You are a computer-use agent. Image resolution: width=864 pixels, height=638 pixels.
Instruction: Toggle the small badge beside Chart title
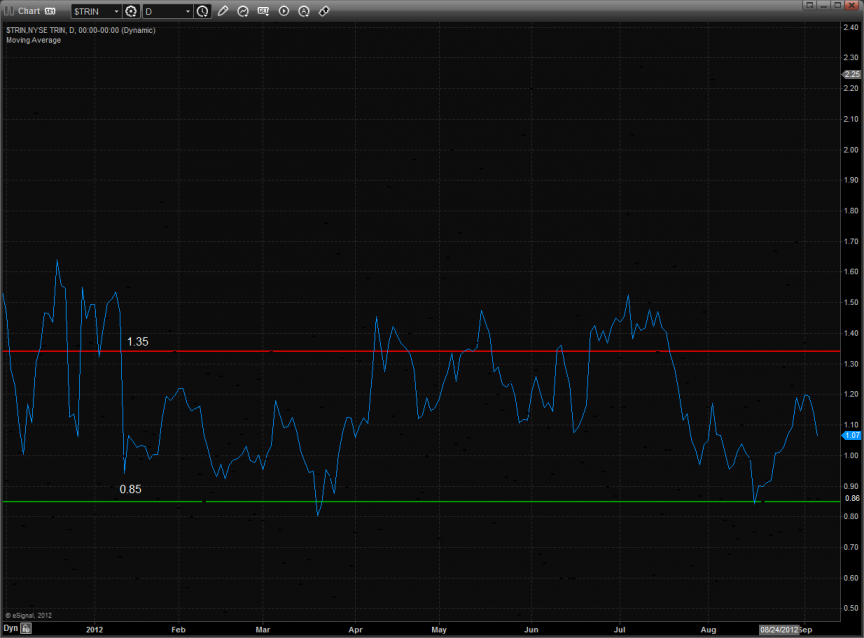(x=49, y=11)
